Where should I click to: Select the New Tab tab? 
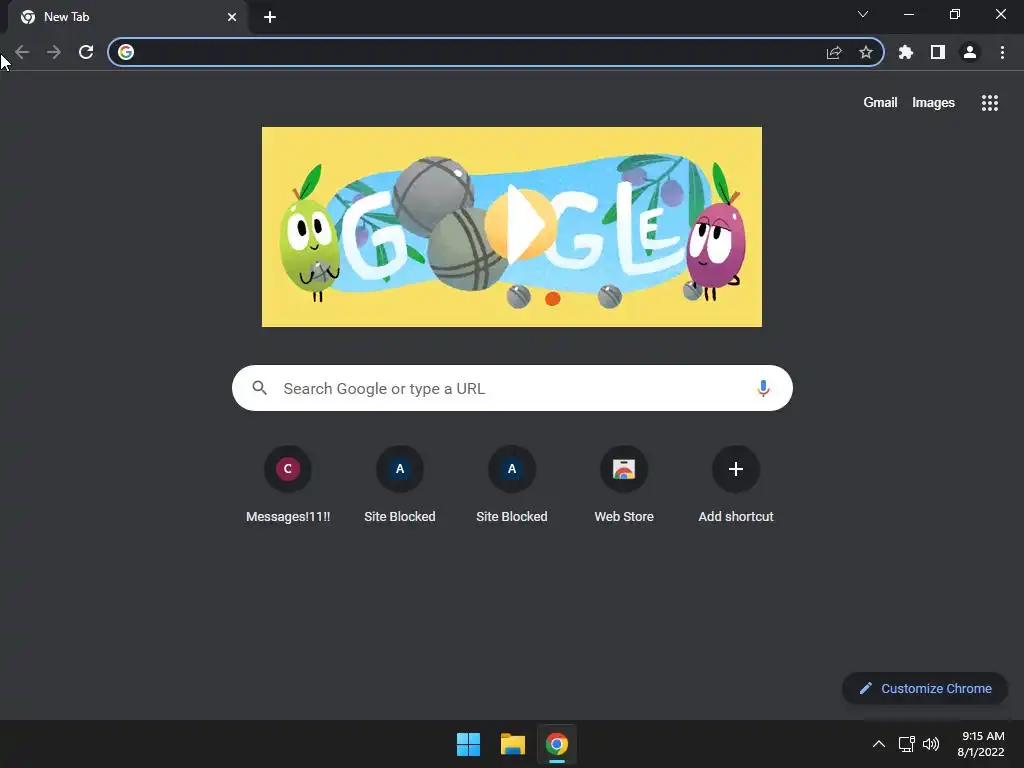click(127, 17)
